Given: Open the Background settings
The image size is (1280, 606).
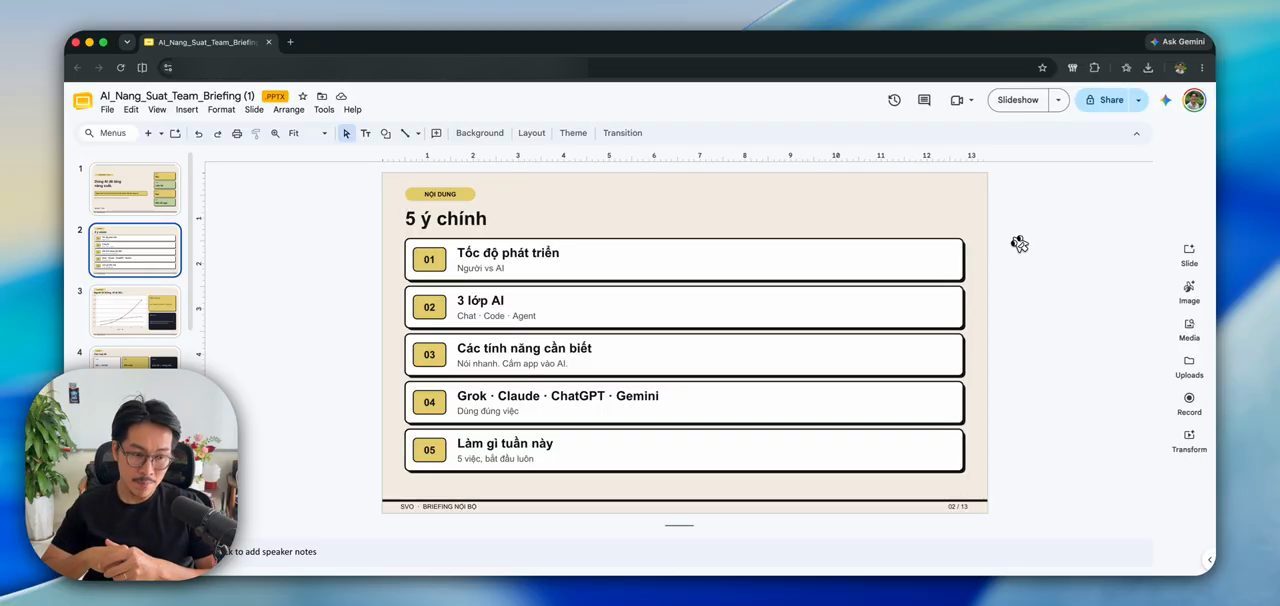Looking at the screenshot, I should pyautogui.click(x=480, y=133).
